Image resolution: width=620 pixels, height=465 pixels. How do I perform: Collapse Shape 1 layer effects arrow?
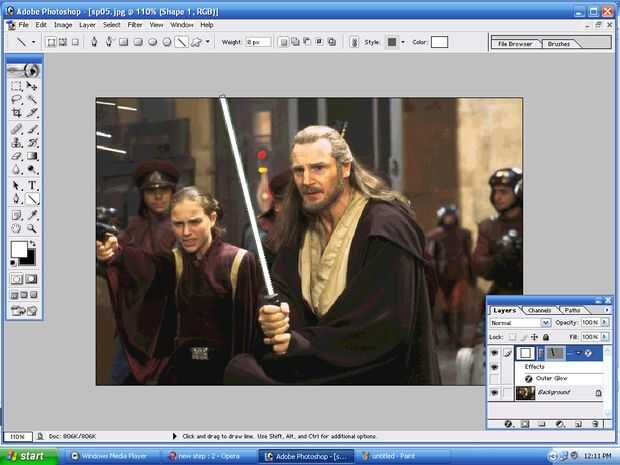[578, 353]
